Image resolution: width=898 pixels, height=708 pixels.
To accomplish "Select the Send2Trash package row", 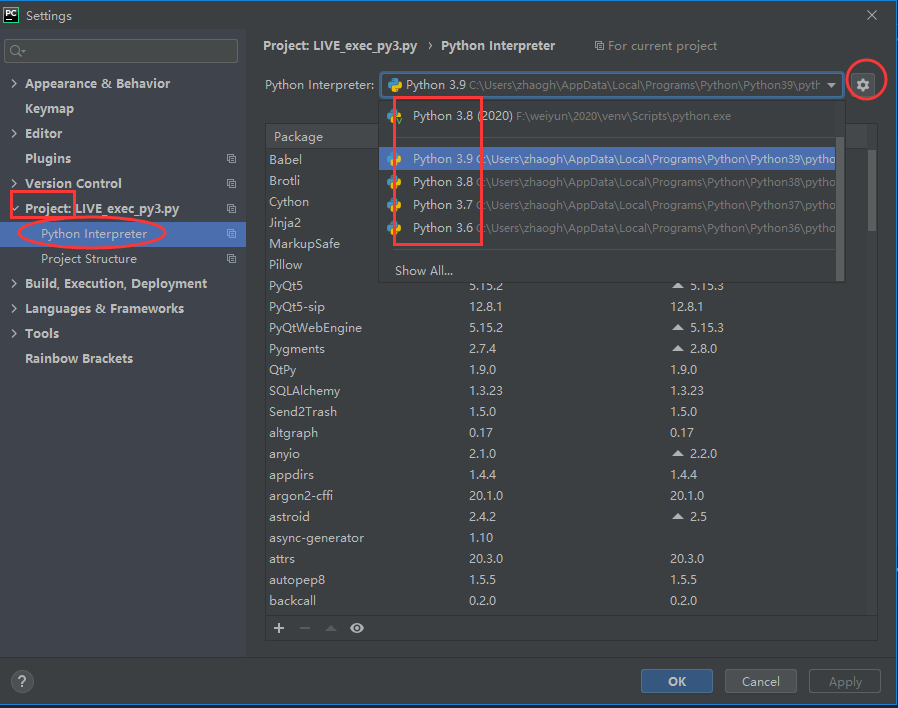I will point(567,412).
